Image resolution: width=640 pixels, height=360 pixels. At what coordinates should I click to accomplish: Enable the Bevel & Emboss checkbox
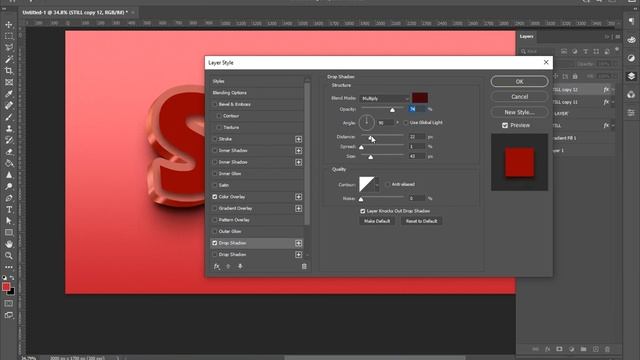(215, 104)
